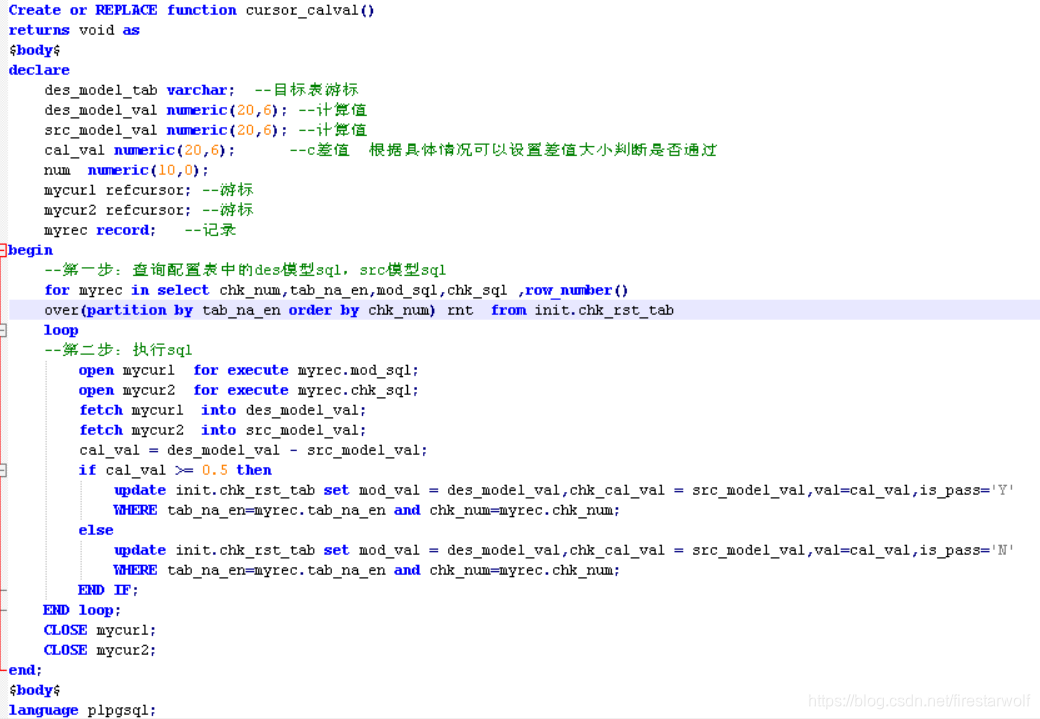Click the highlighted 'over(partition by tab_na_en' line
This screenshot has height=719, width=1040.
tap(359, 310)
